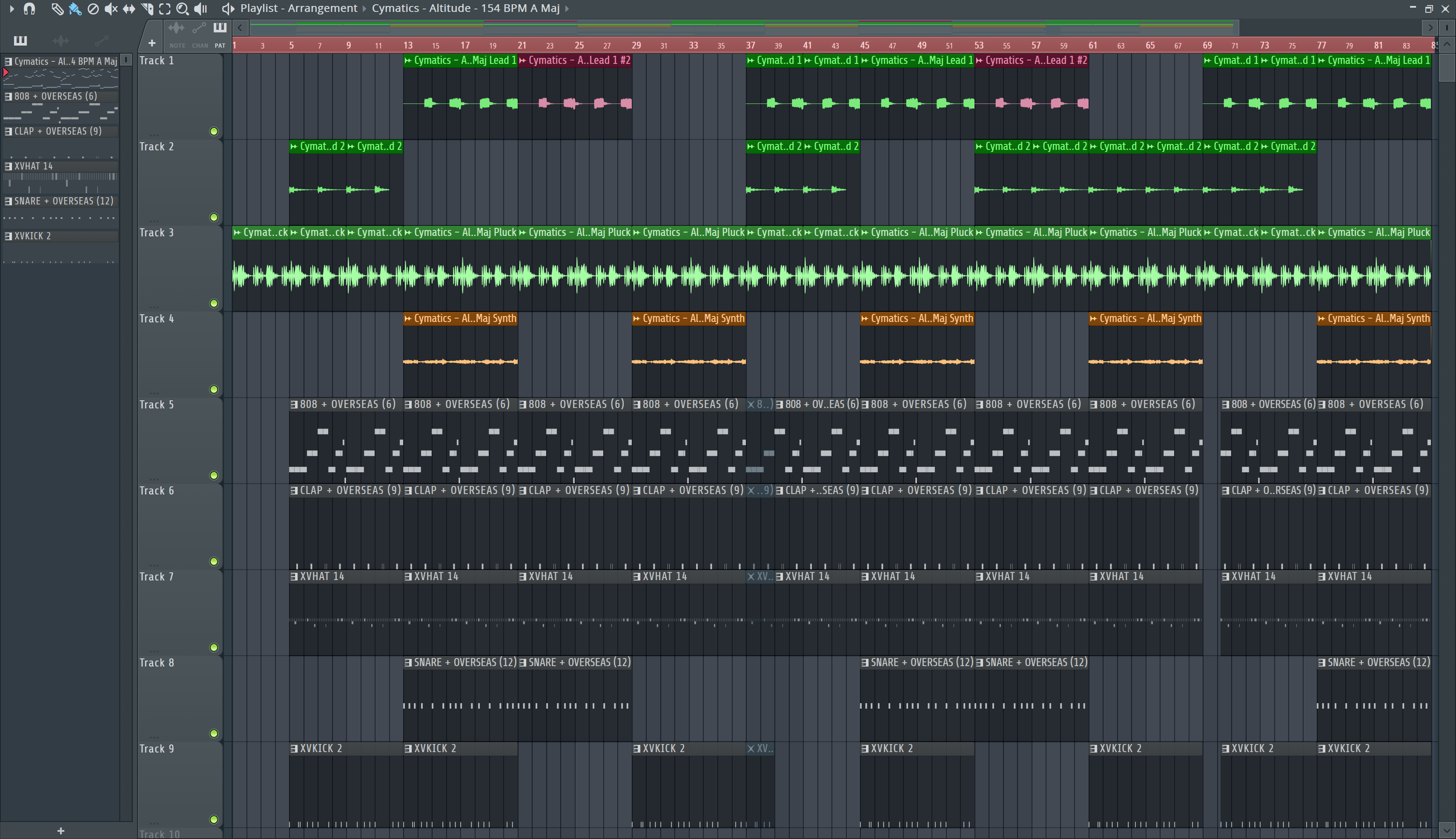Viewport: 1456px width, 839px height.
Task: Click the vertical scrollbar thumb
Action: (x=1446, y=68)
